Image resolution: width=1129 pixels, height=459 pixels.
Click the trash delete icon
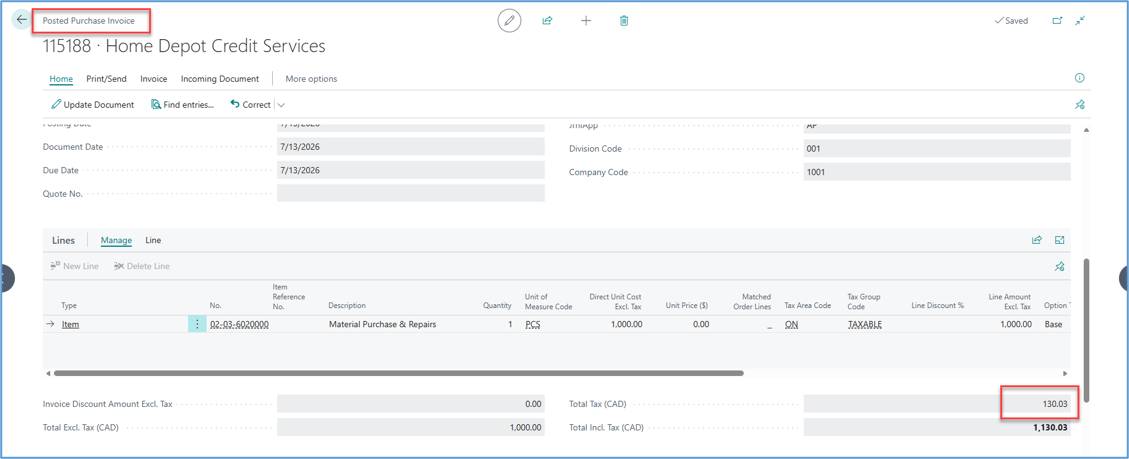coord(624,21)
